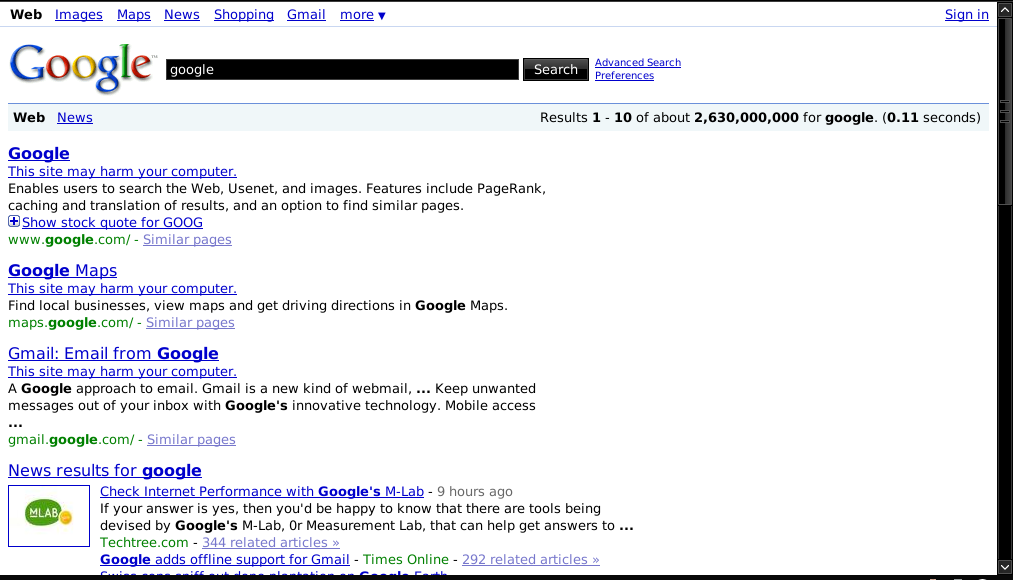This screenshot has width=1013, height=580.
Task: Switch to Shopping in the top navigation
Action: [244, 15]
